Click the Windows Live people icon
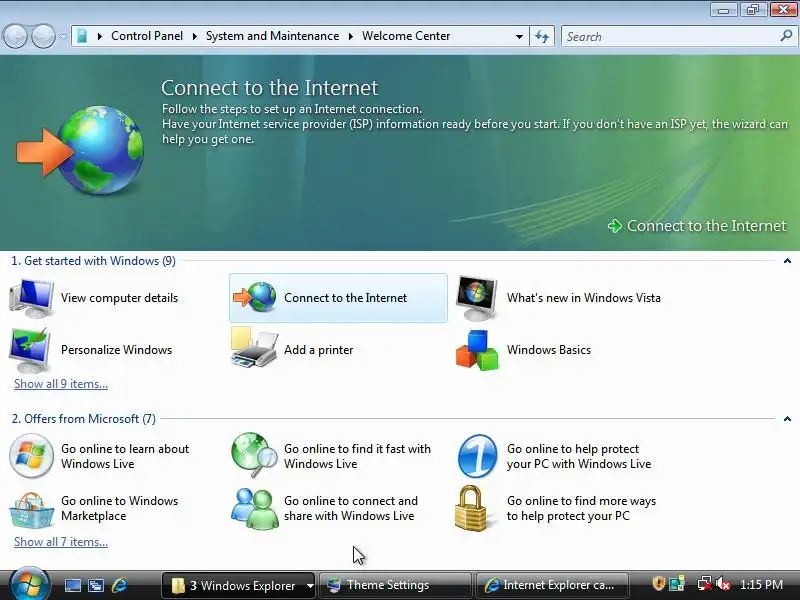This screenshot has height=600, width=800. 254,508
